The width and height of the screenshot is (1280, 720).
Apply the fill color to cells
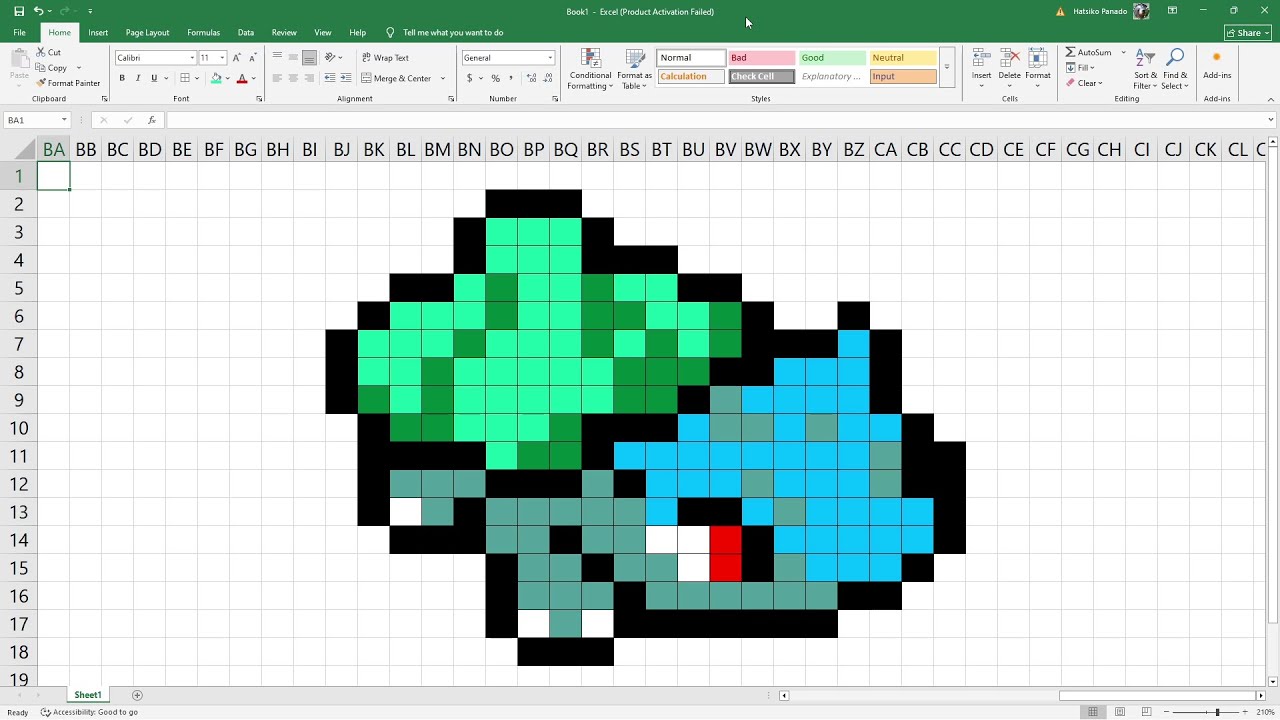(216, 78)
